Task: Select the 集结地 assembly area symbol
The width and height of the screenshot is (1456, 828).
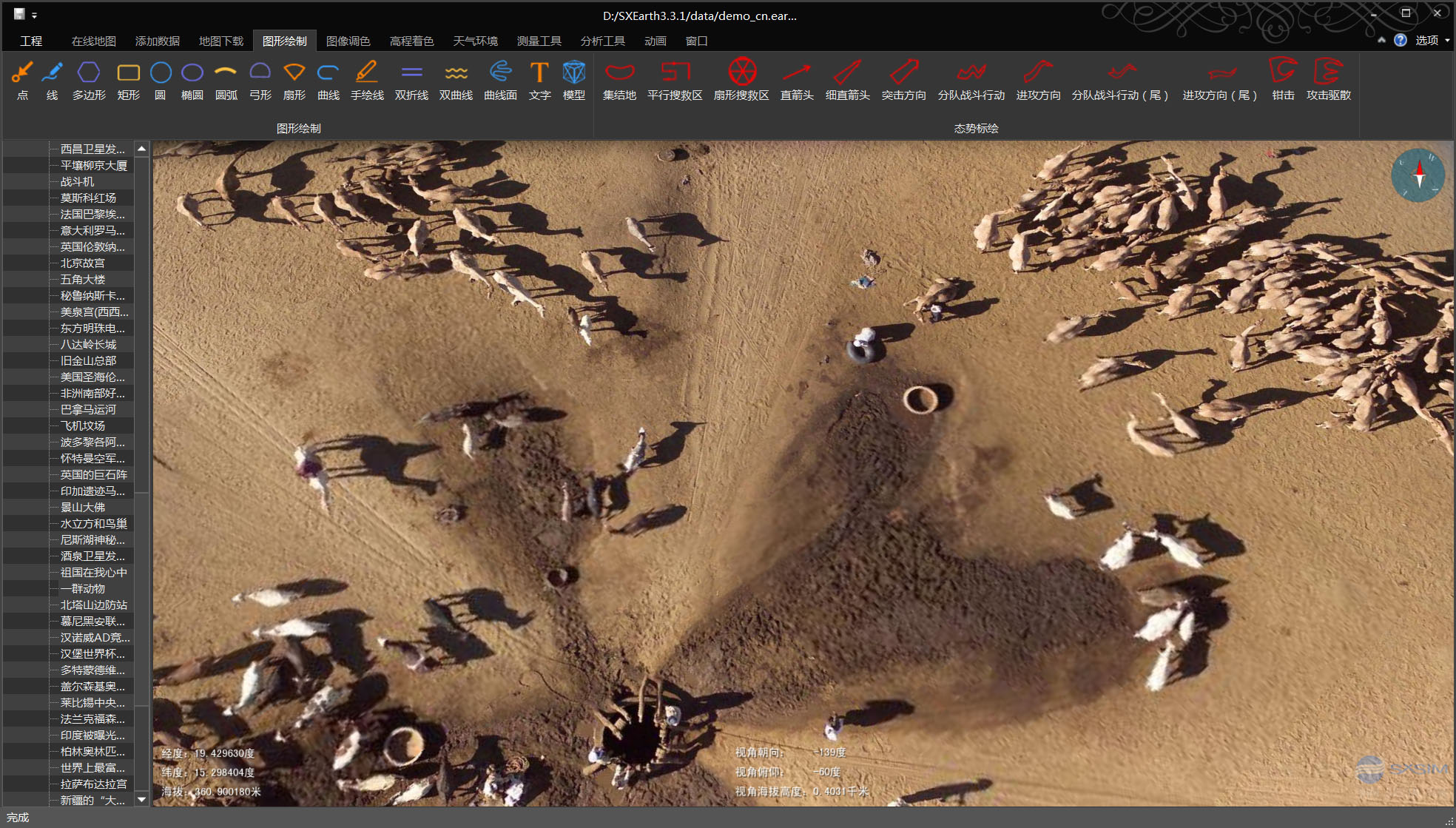Action: pos(620,81)
